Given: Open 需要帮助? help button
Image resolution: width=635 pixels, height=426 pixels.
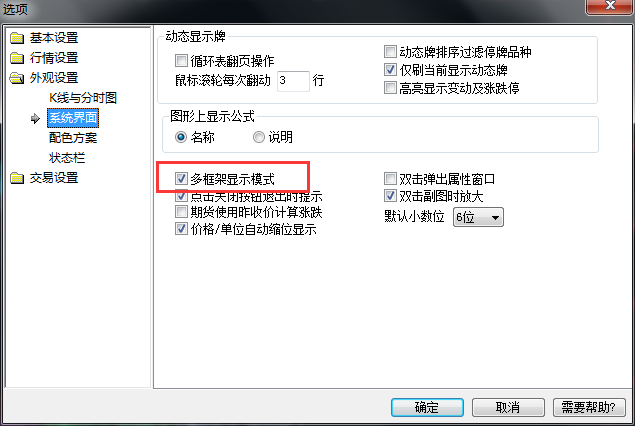Looking at the screenshot, I should click(589, 407).
